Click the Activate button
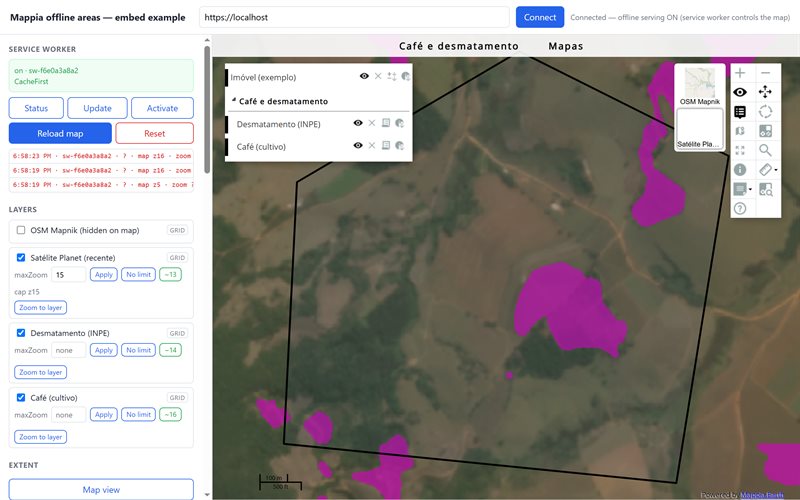This screenshot has height=500, width=800. 162,108
